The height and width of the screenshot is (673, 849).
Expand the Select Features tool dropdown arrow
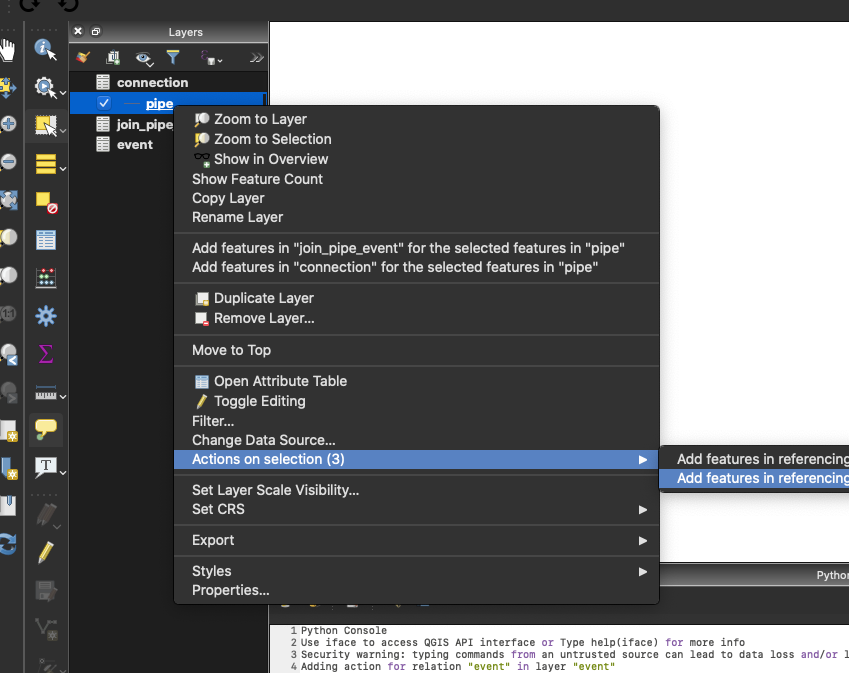(x=63, y=131)
